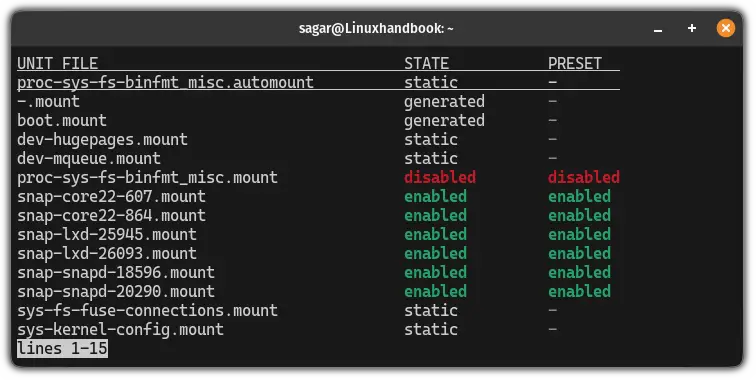This screenshot has height=380, width=756.
Task: Minimize the terminal window
Action: (x=658, y=29)
